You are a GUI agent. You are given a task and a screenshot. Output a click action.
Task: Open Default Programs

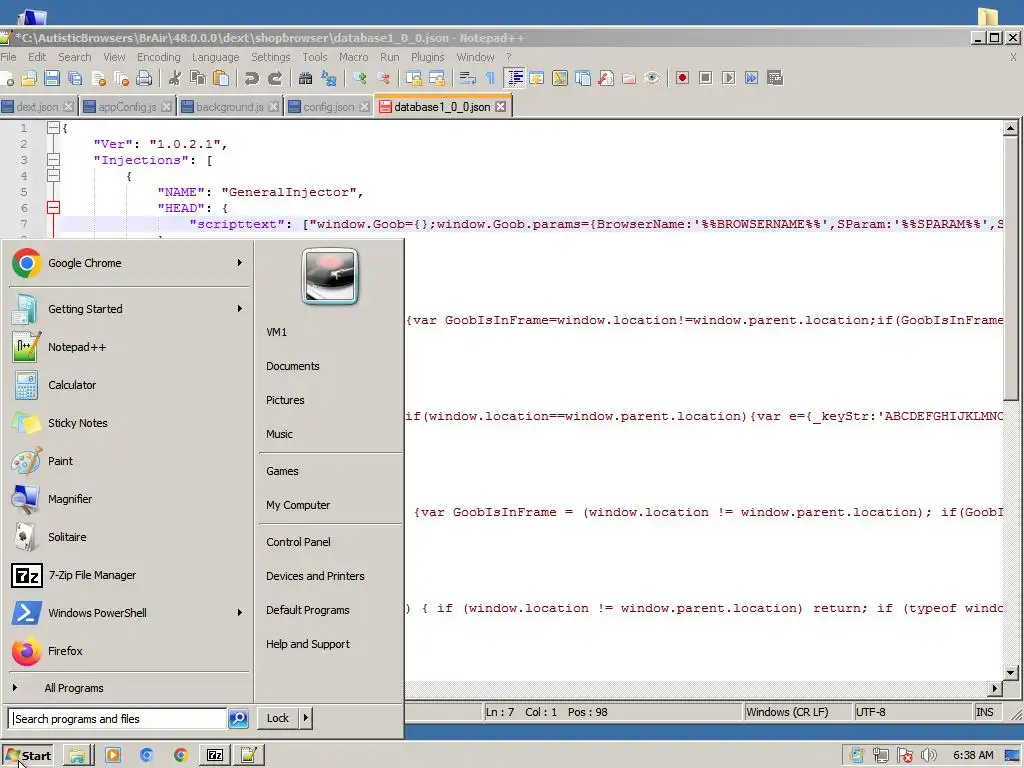(x=308, y=610)
